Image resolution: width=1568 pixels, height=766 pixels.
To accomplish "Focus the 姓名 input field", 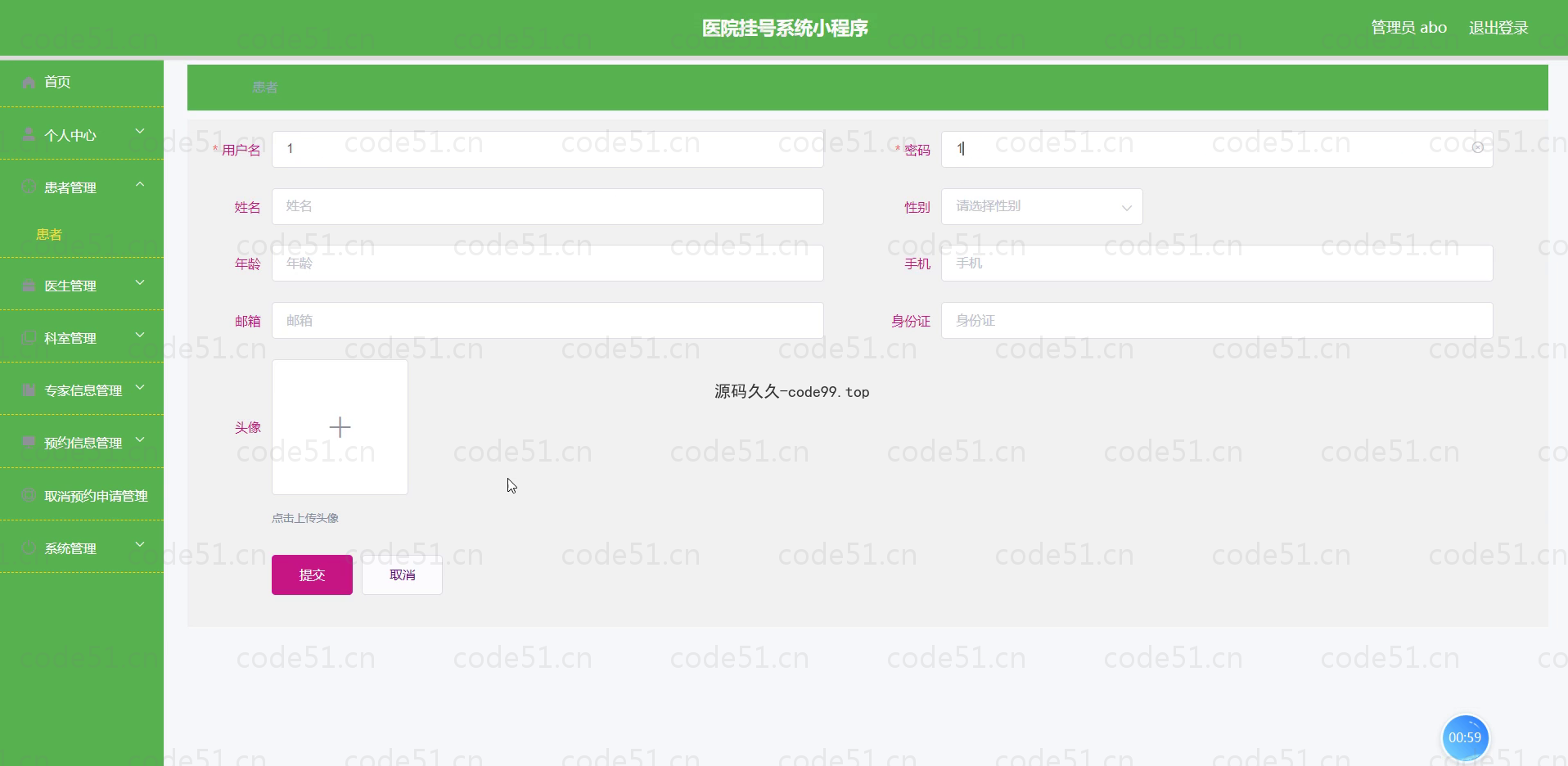I will [x=547, y=206].
